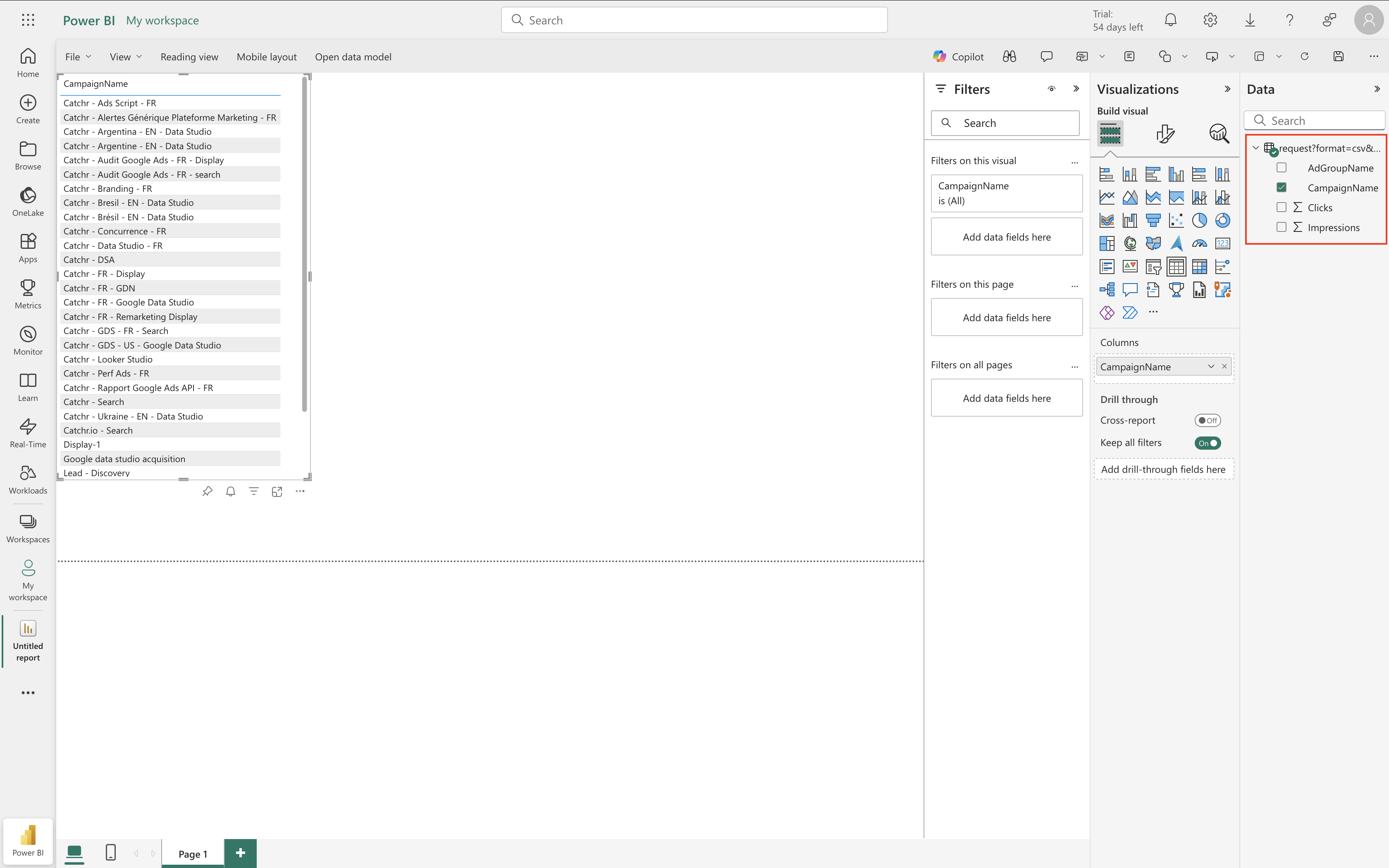The width and height of the screenshot is (1389, 868).
Task: Select the gauge visualization icon
Action: click(1199, 243)
